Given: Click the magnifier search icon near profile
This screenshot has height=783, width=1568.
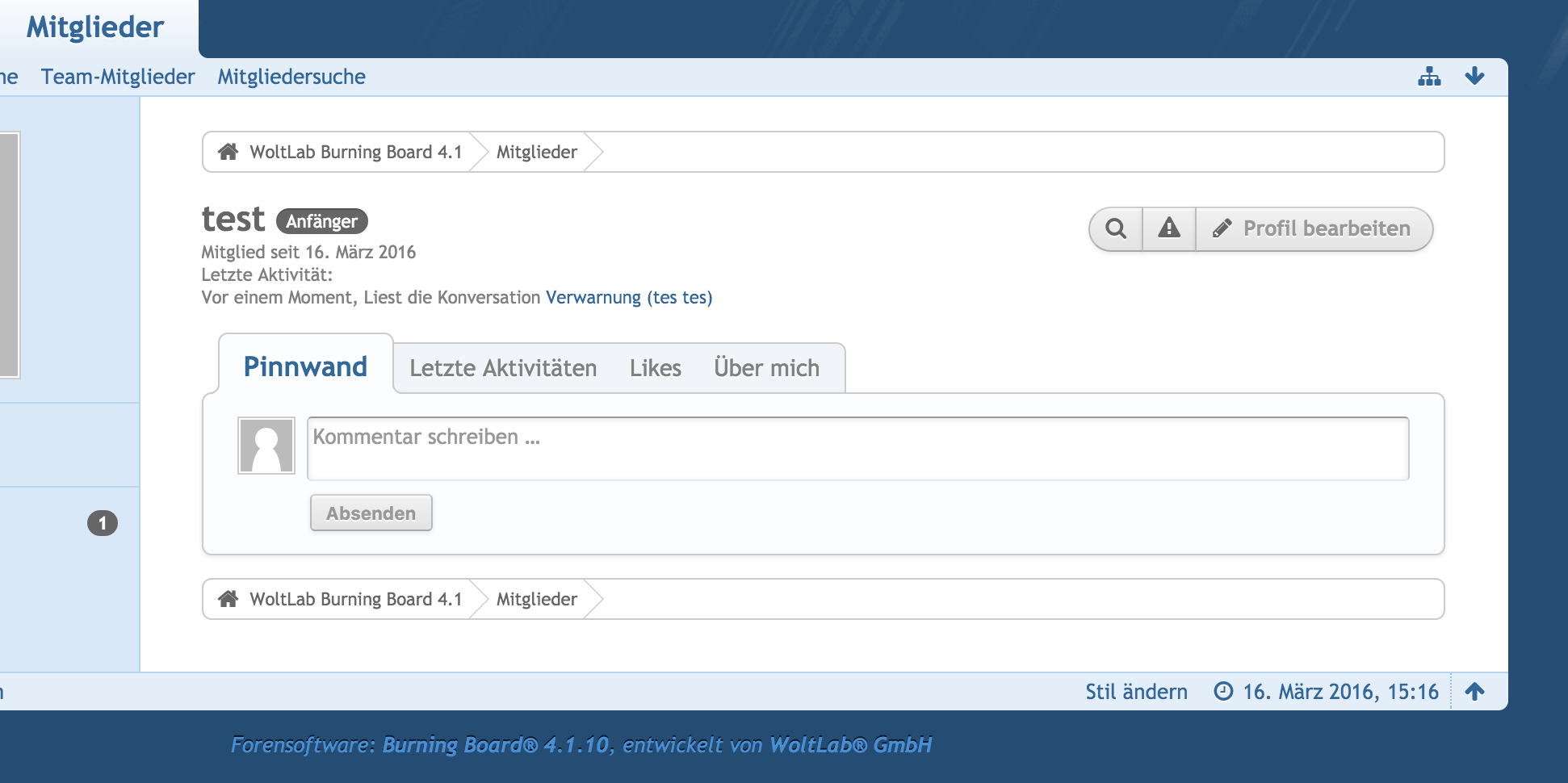Looking at the screenshot, I should click(1116, 229).
